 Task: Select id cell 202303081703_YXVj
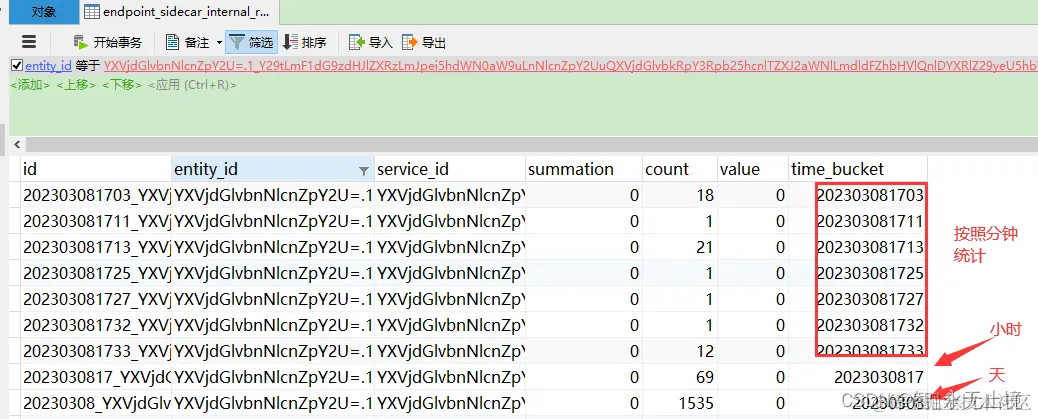tap(96, 195)
